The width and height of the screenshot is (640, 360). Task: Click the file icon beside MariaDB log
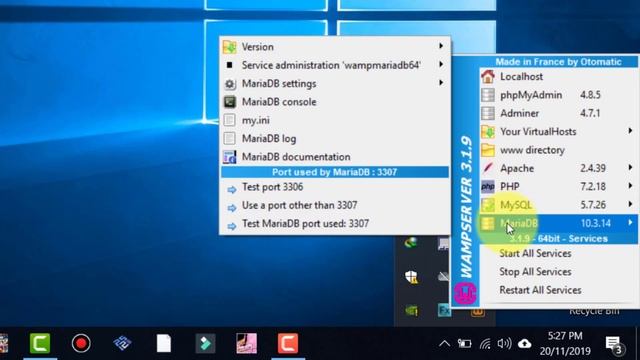[230, 139]
